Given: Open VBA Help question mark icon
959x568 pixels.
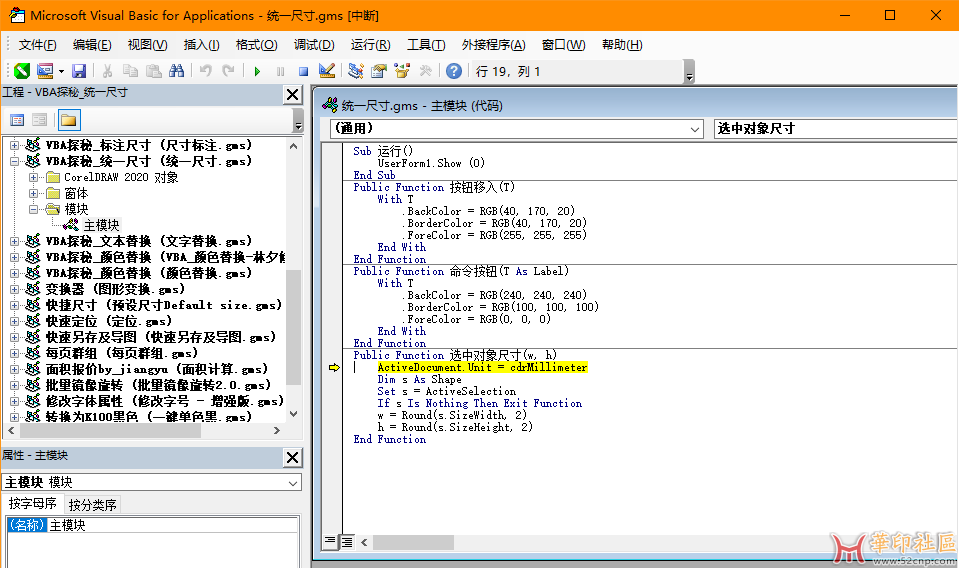Looking at the screenshot, I should click(x=454, y=71).
